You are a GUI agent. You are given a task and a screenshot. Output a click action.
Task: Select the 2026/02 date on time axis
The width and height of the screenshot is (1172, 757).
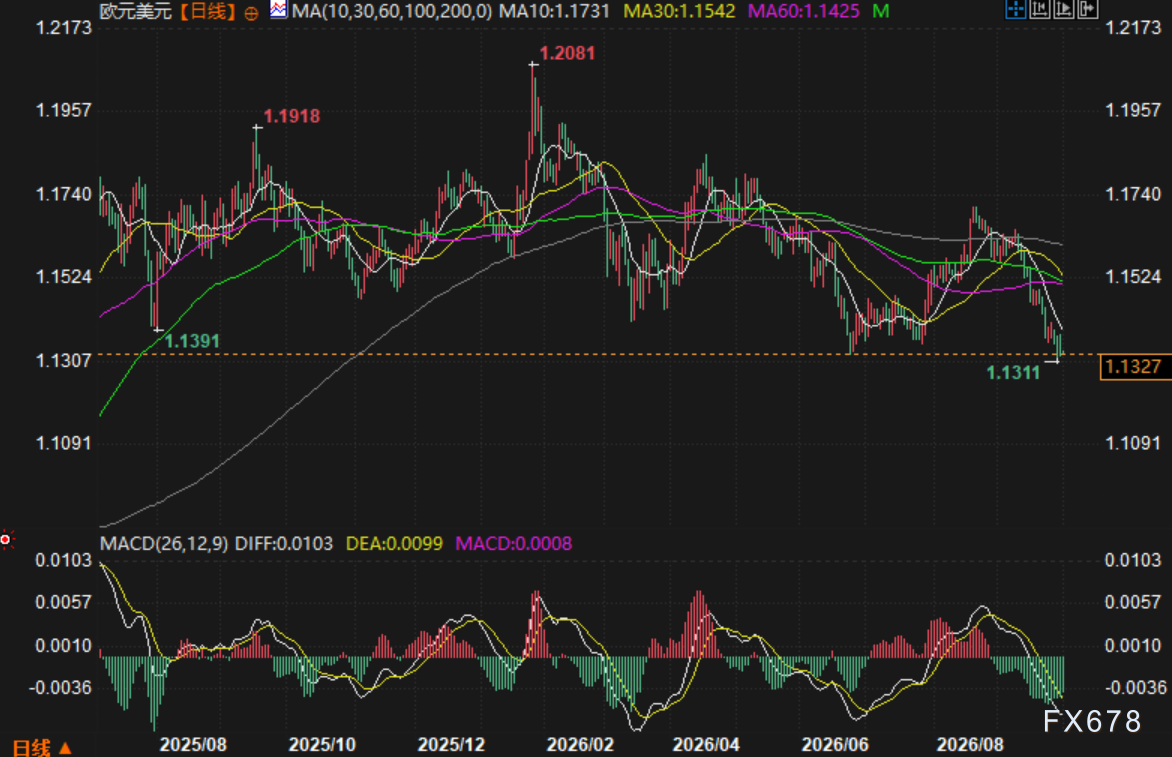click(580, 745)
